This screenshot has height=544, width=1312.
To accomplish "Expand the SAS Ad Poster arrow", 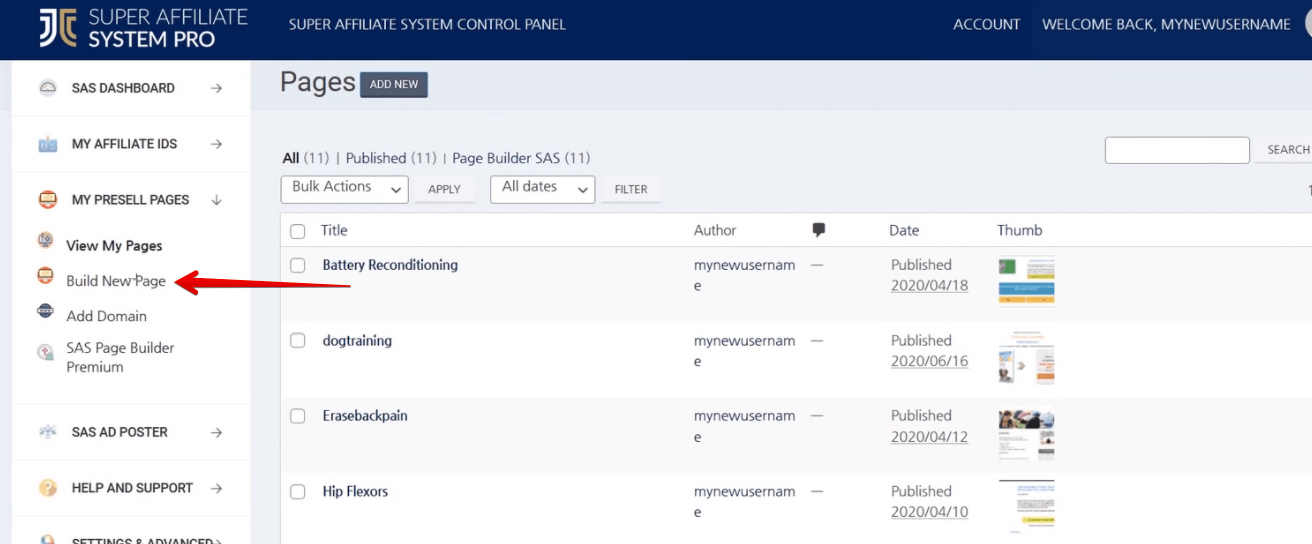I will [216, 432].
